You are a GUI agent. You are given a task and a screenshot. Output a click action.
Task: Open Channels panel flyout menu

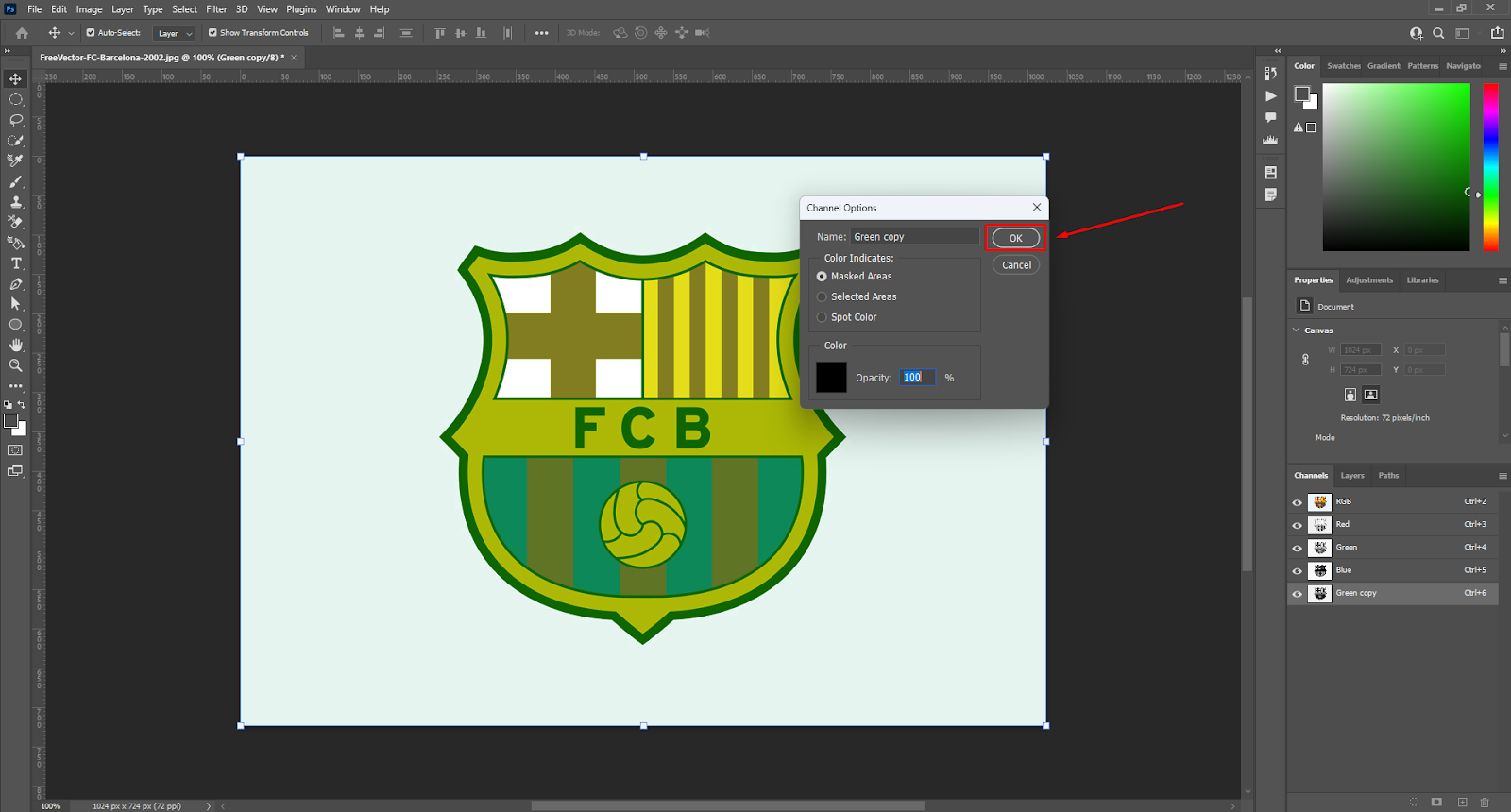[1503, 476]
